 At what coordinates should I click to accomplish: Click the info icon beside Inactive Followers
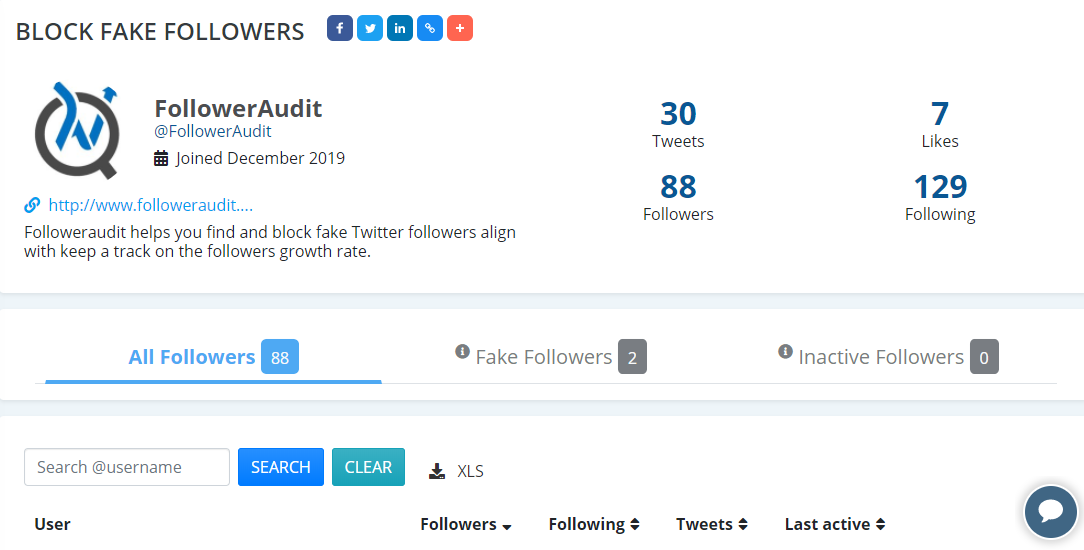(785, 351)
